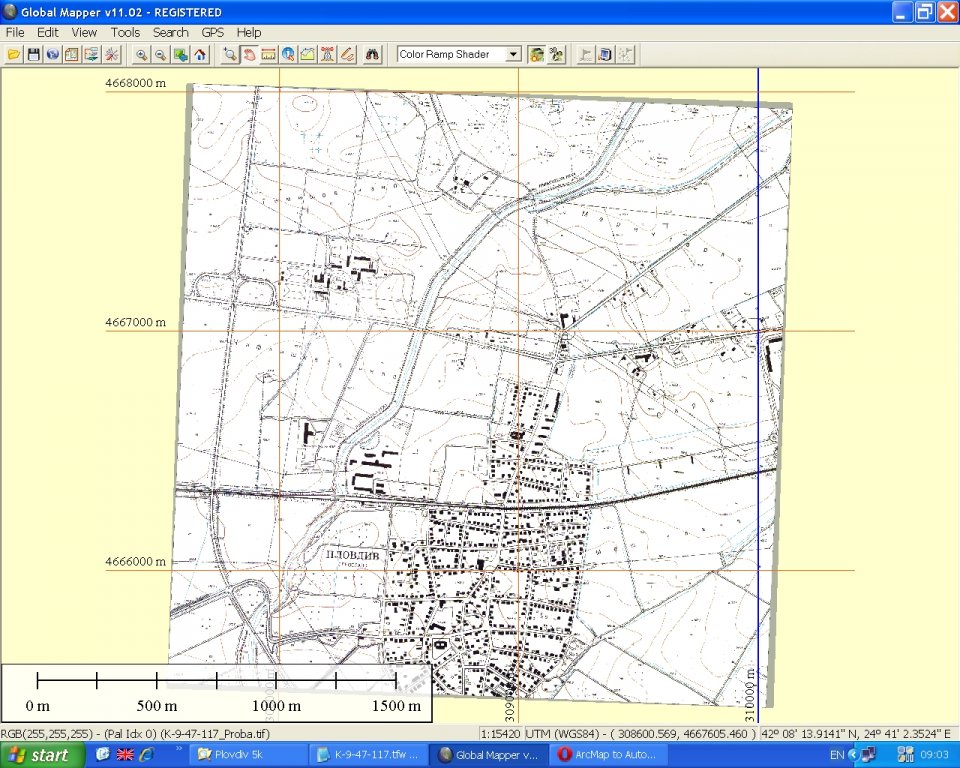This screenshot has height=768, width=960.
Task: Click the Save workspace disk icon
Action: pyautogui.click(x=33, y=55)
